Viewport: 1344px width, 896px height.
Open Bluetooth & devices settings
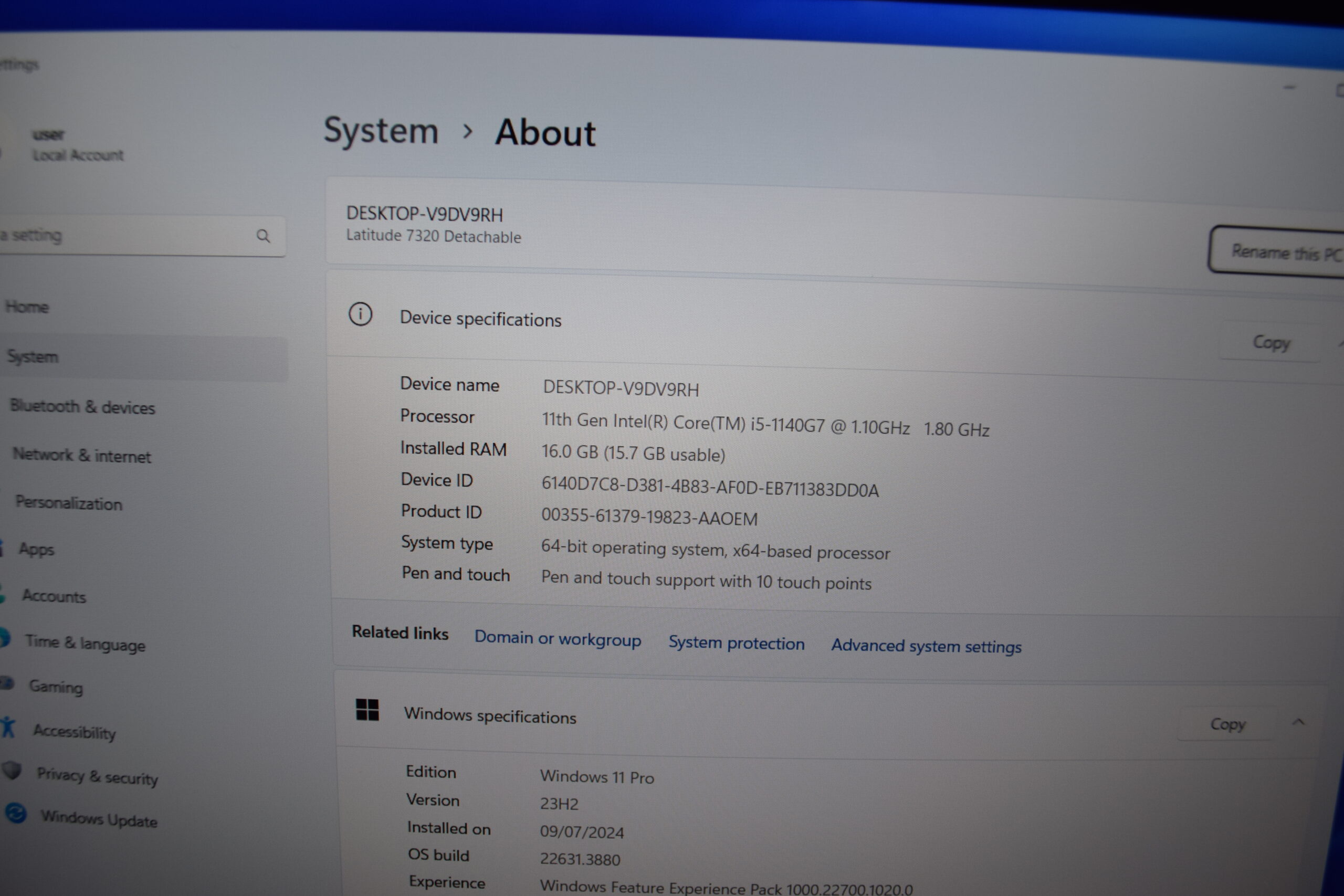pos(83,407)
